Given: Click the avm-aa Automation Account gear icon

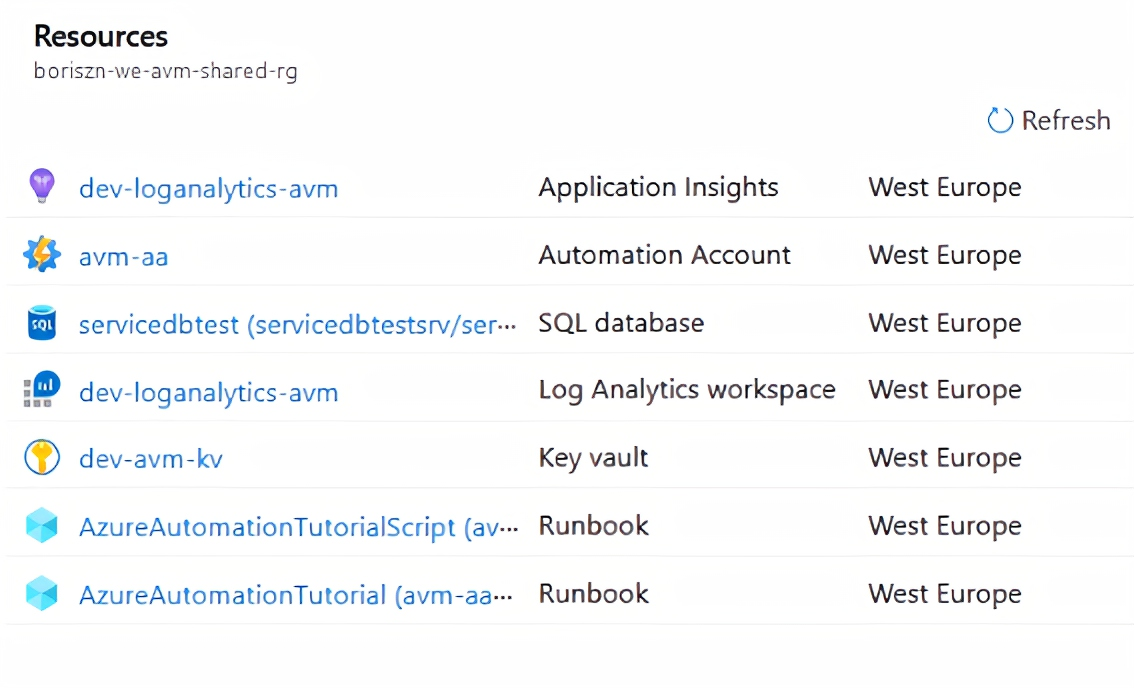Looking at the screenshot, I should 41,255.
